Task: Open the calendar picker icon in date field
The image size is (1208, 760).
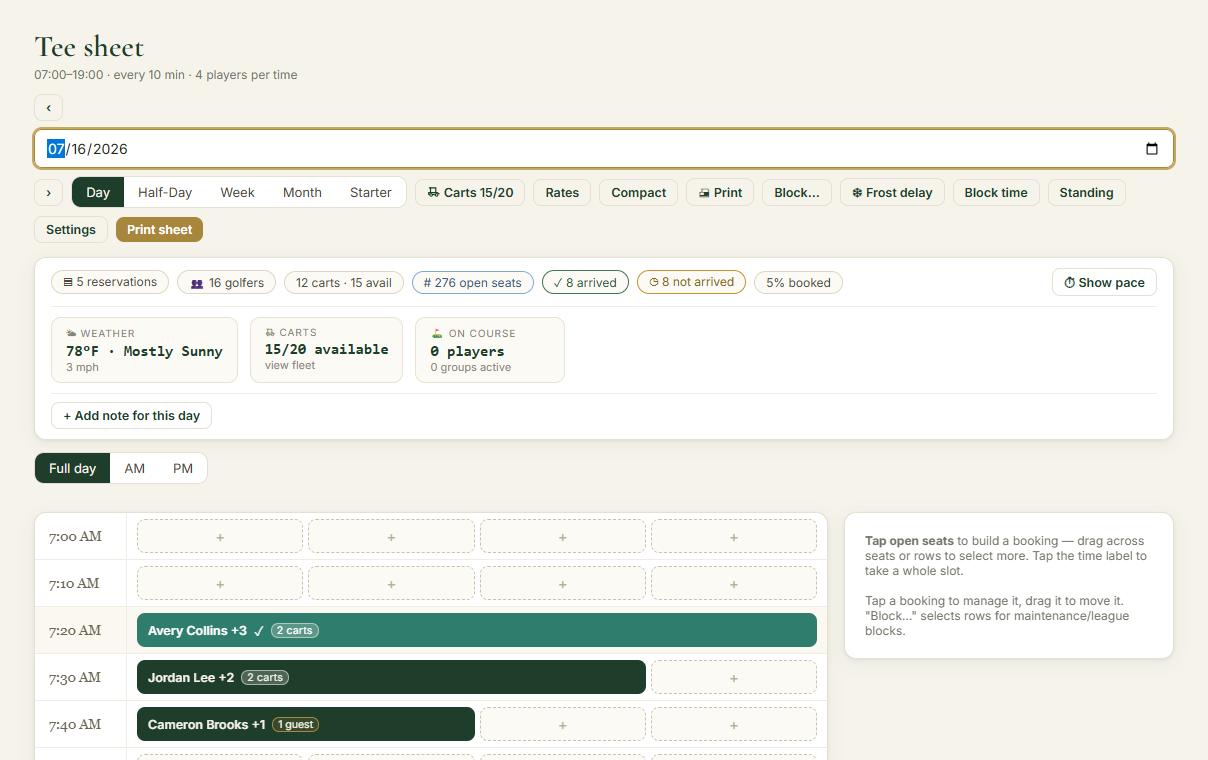Action: point(1151,149)
